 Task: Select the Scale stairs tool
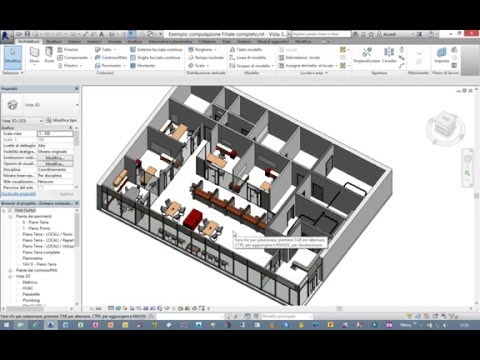click(196, 66)
